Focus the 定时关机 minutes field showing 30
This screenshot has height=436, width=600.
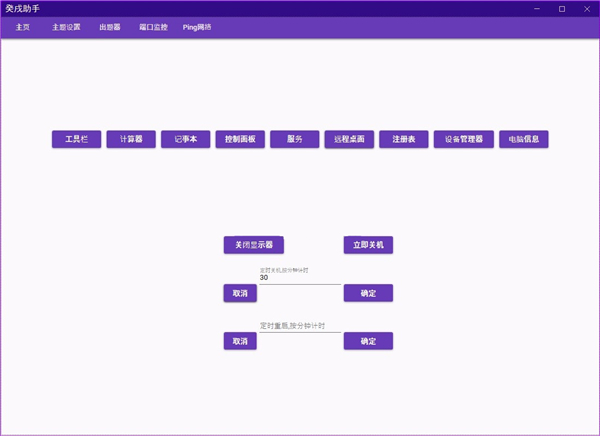coord(299,278)
